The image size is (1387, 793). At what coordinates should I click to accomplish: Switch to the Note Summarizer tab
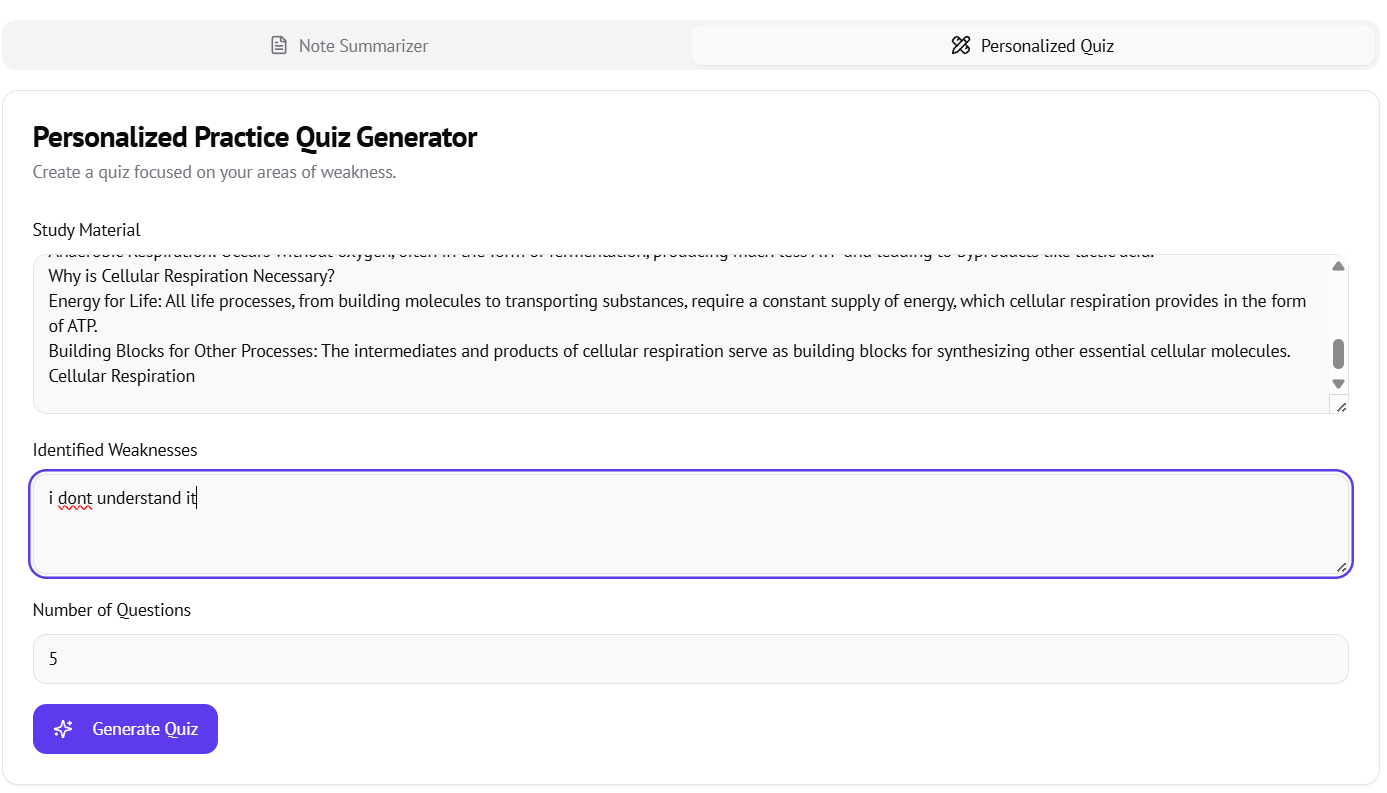pos(348,45)
